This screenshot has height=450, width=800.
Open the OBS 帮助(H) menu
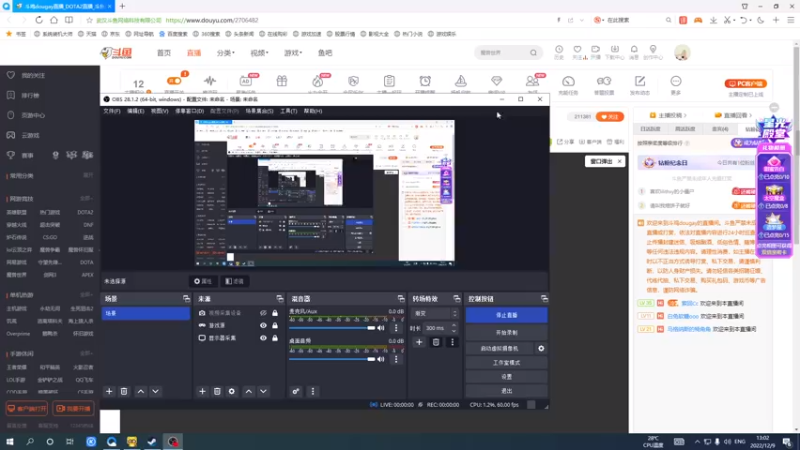[x=313, y=111]
